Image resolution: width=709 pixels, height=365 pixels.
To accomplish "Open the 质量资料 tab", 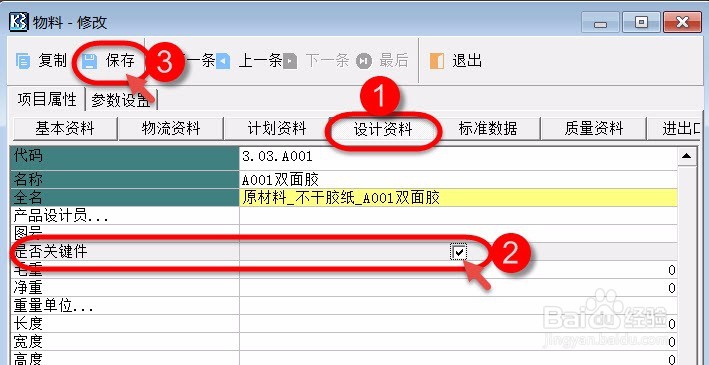I will (594, 128).
